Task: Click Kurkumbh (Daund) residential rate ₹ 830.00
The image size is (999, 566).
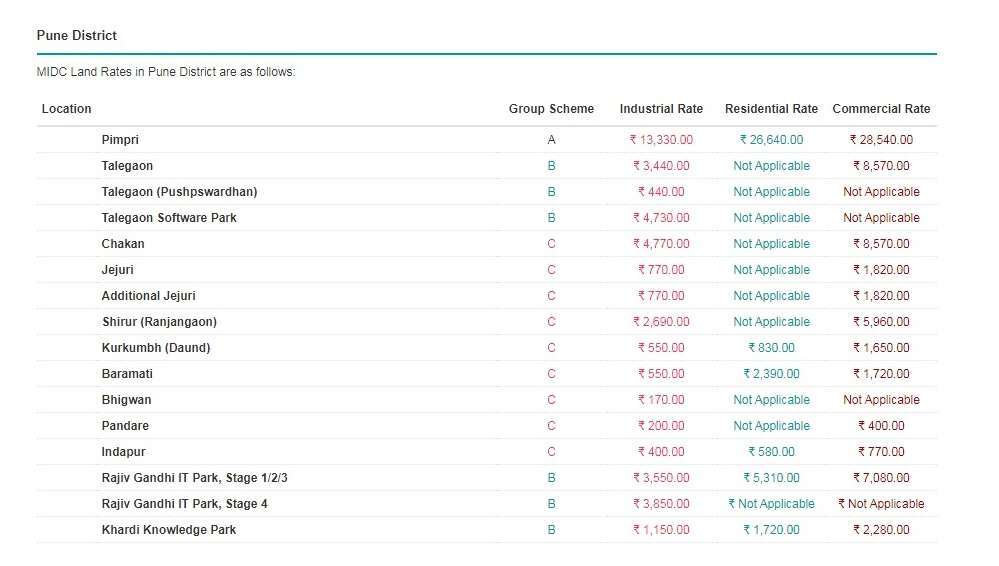Action: coord(771,348)
